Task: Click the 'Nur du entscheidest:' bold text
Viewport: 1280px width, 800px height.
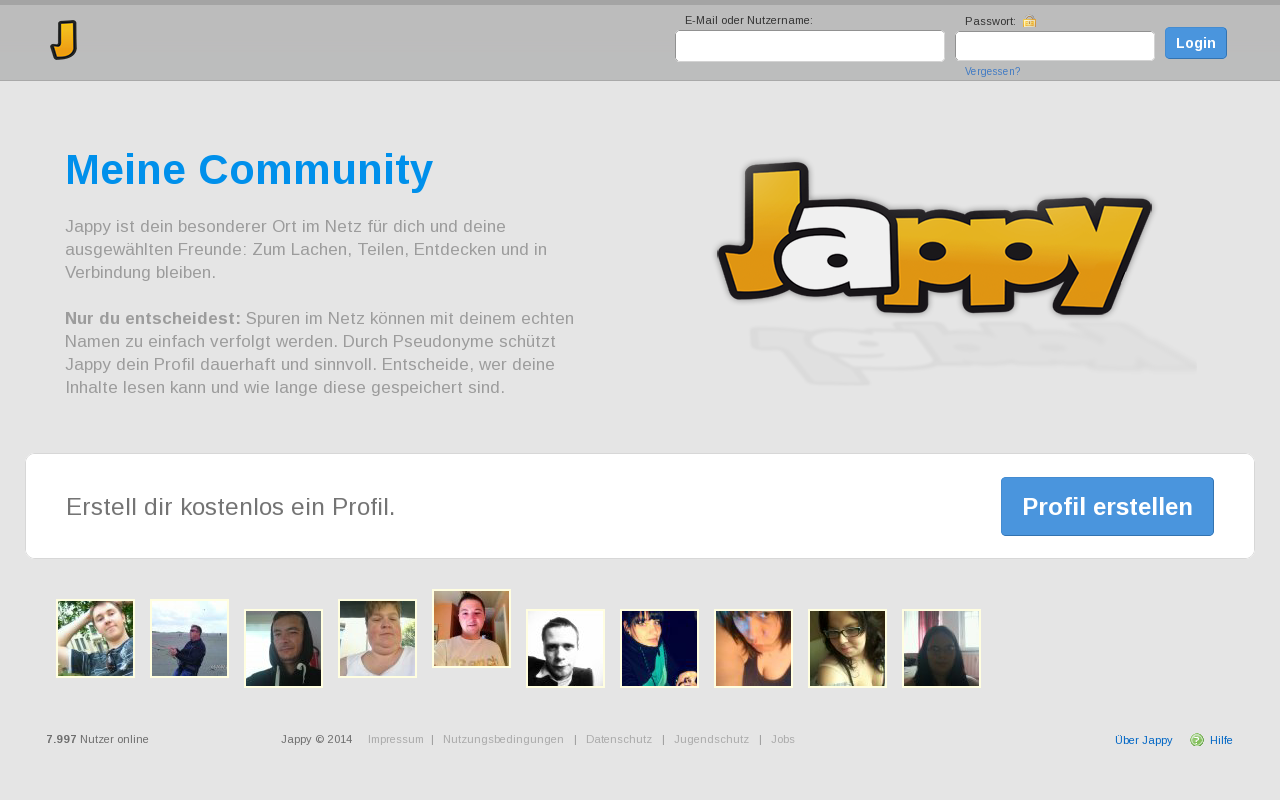Action: [153, 318]
